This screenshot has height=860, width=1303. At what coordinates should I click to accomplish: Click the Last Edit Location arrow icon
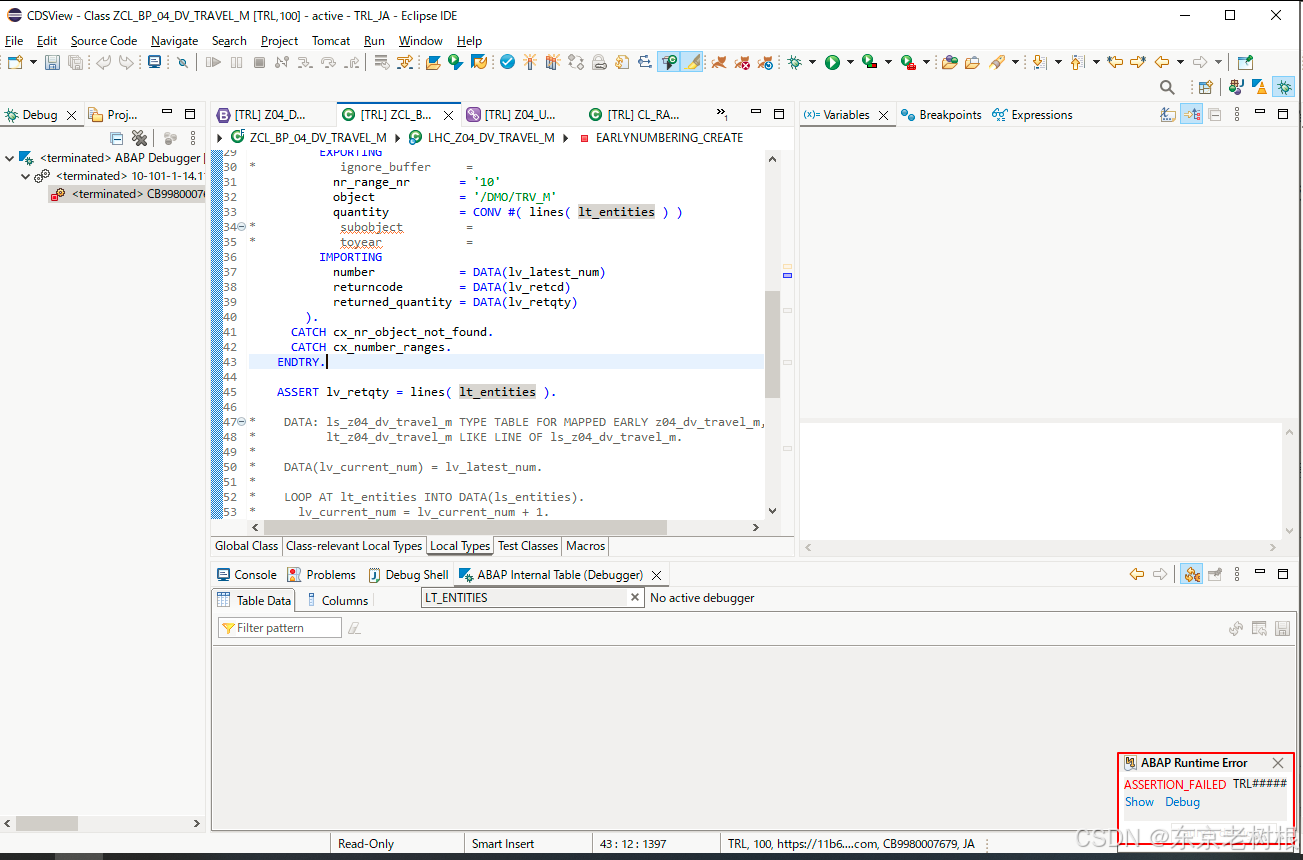pyautogui.click(x=1115, y=62)
